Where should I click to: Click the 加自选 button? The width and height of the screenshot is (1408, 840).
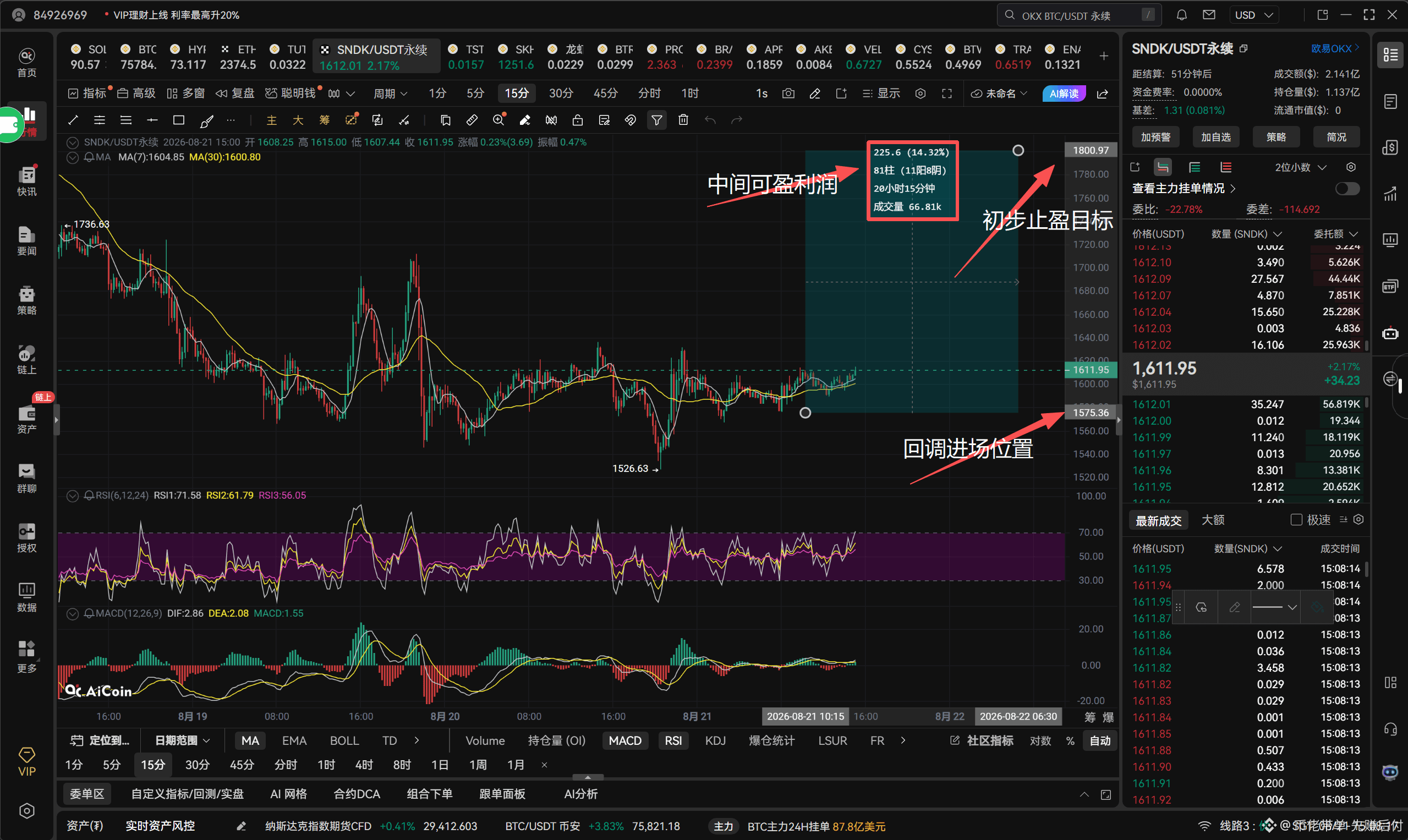pos(1216,137)
